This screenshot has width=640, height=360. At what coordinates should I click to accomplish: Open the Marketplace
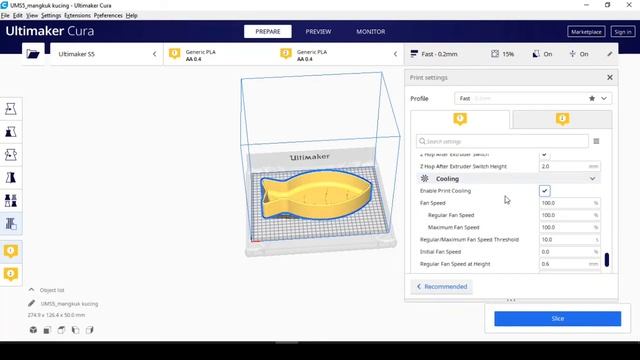pos(586,31)
